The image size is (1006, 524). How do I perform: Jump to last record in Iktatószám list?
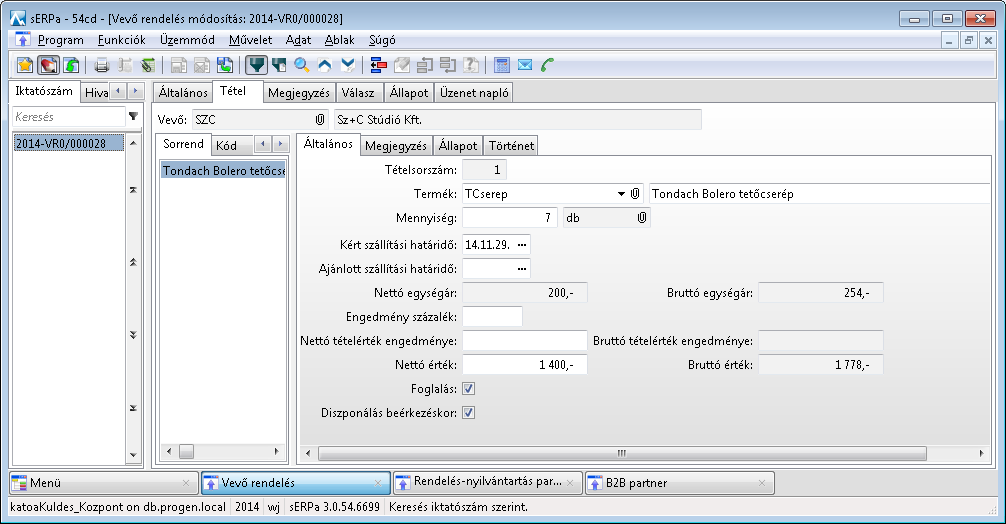click(133, 408)
